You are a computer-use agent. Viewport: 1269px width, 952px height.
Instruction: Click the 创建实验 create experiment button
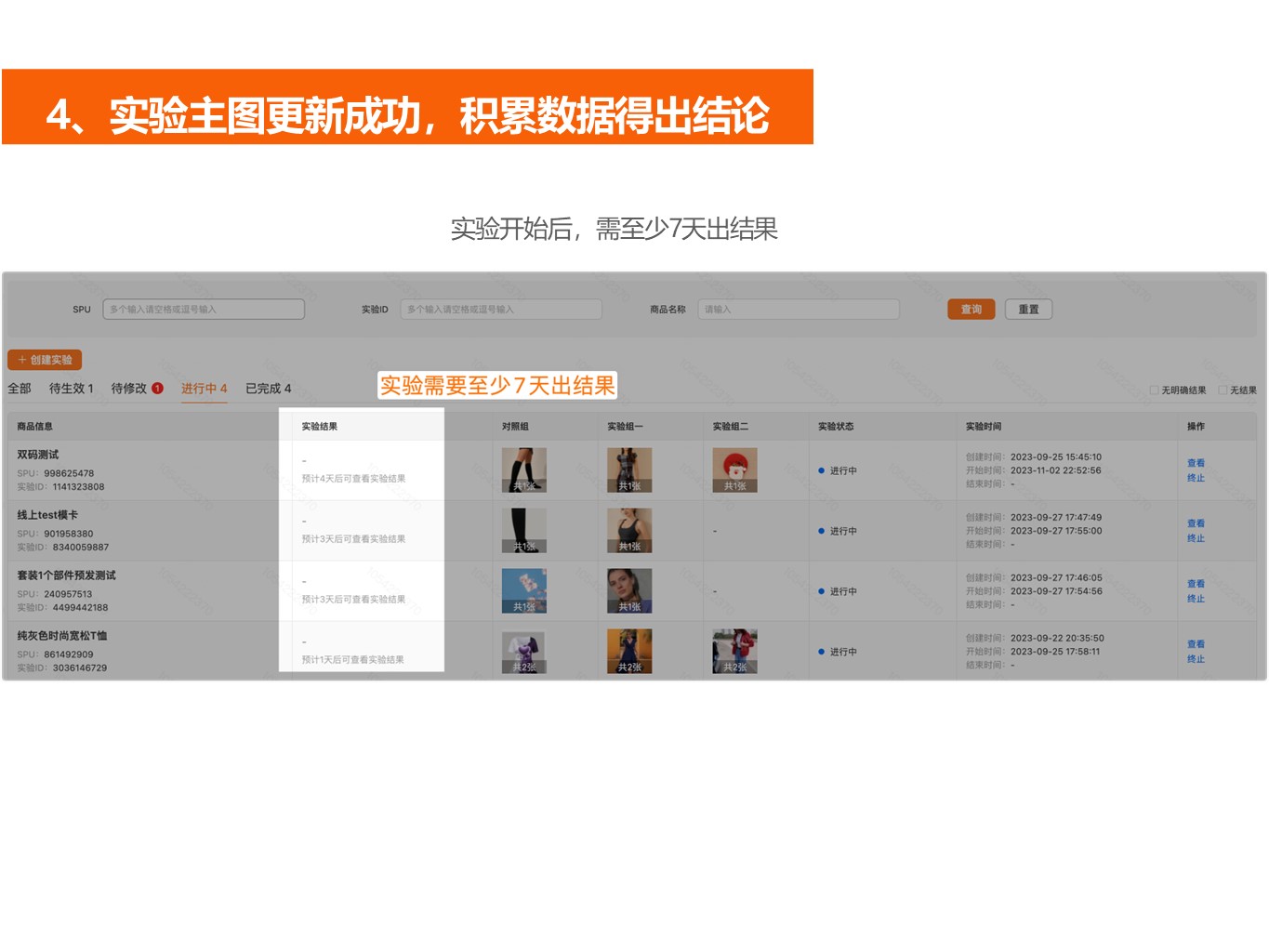[x=45, y=360]
